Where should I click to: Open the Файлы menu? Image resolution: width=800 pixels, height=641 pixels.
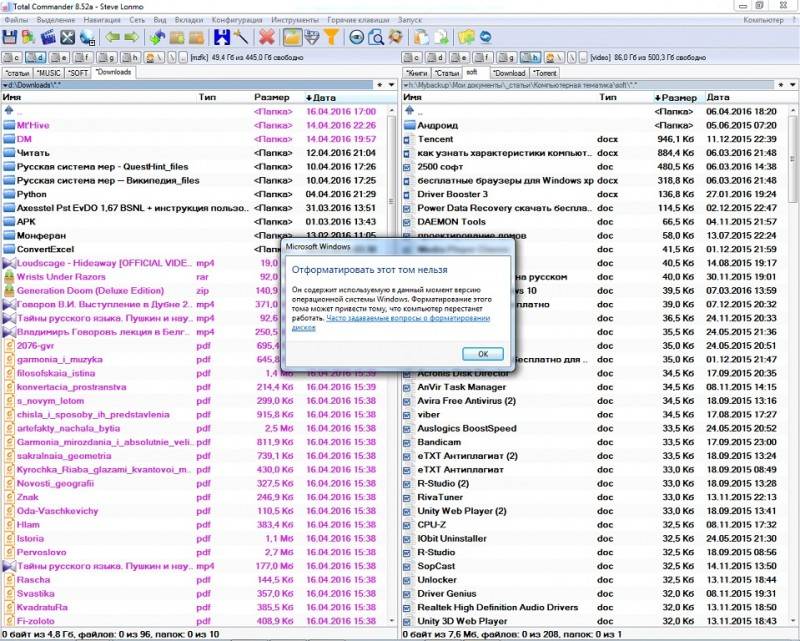click(16, 20)
